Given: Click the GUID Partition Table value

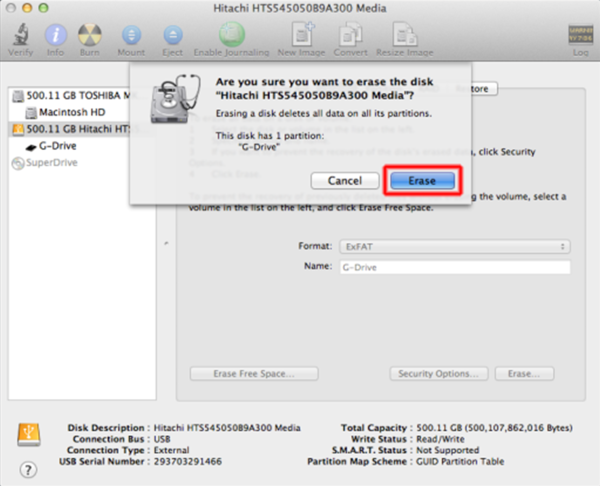Looking at the screenshot, I should [460, 462].
